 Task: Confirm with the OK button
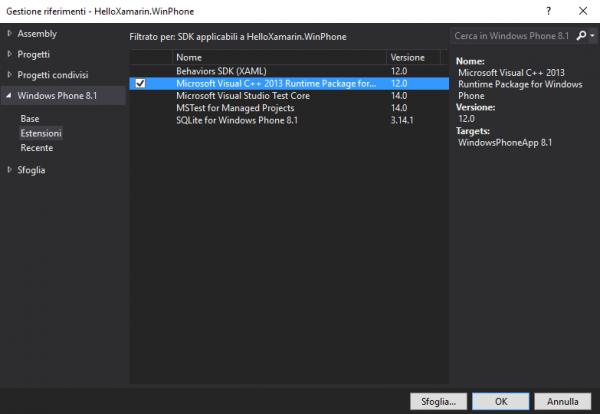coord(501,401)
